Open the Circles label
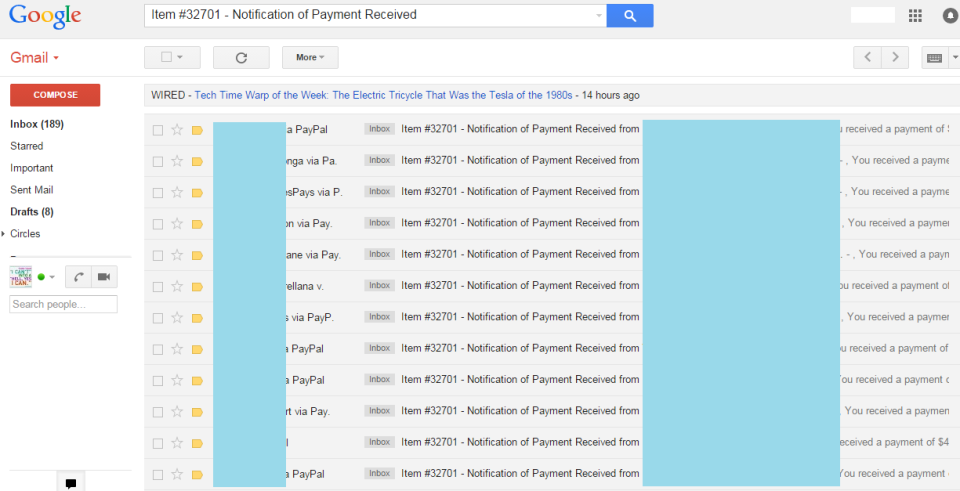This screenshot has height=491, width=960. coord(25,234)
